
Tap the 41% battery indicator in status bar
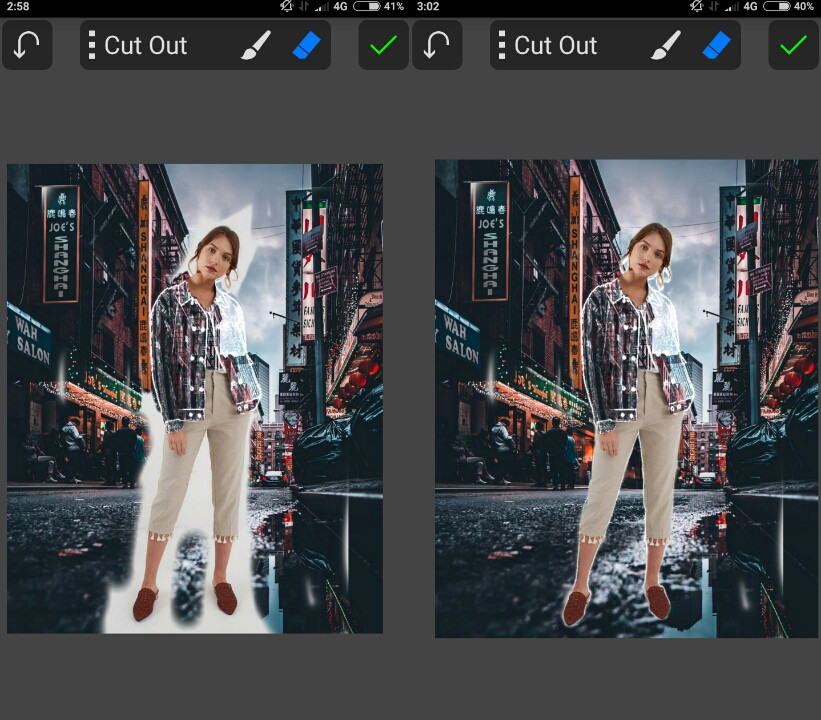[380, 6]
